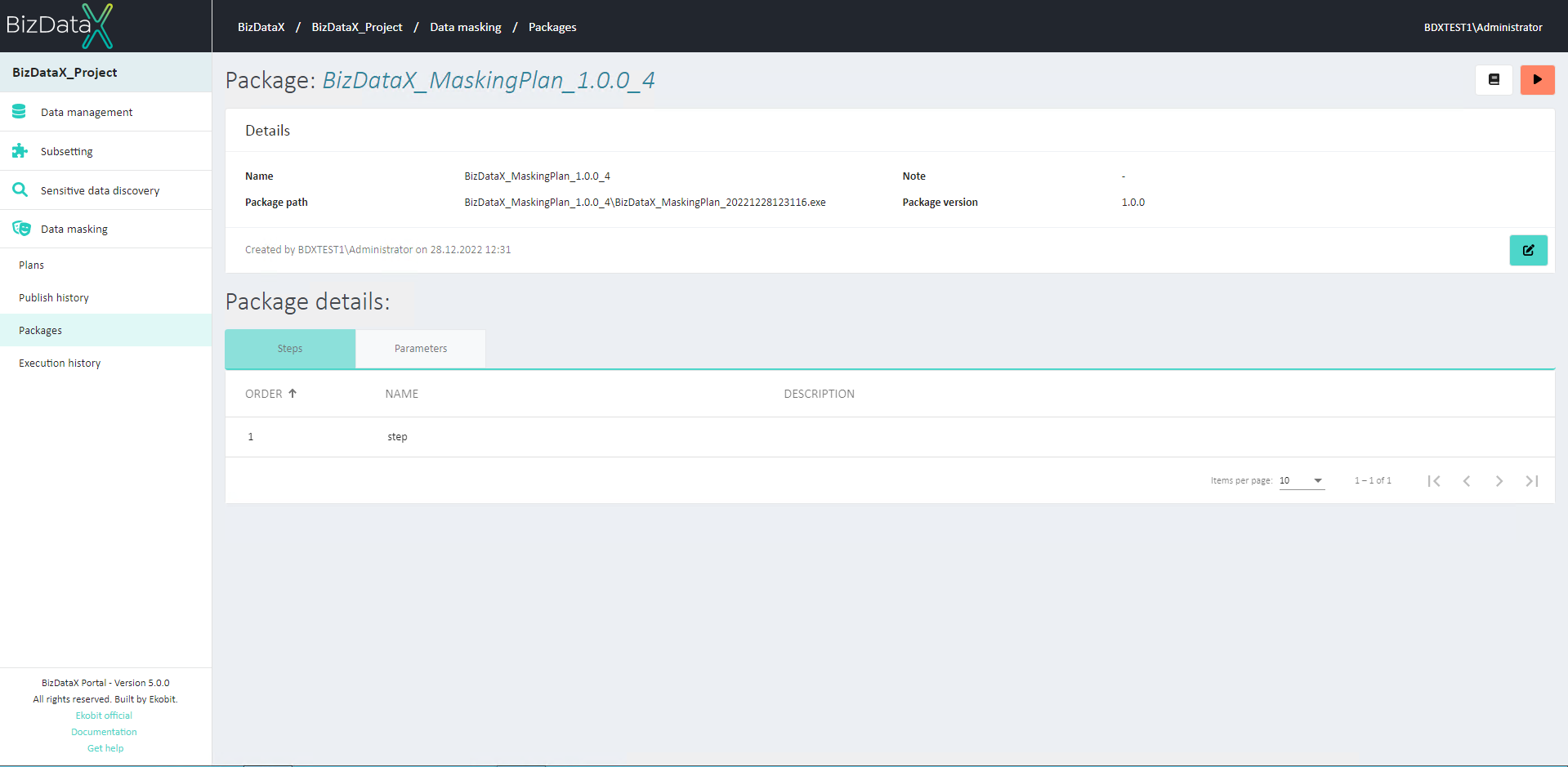Open Plans under Data masking
1568x767 pixels.
(x=106, y=265)
